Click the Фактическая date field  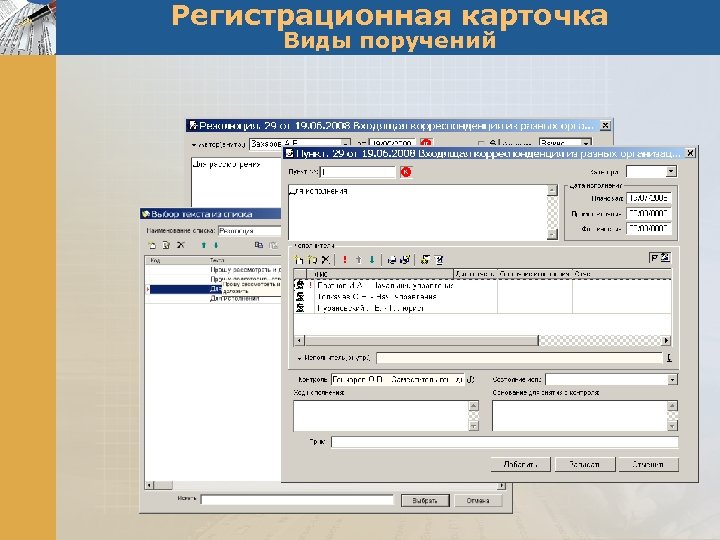(x=649, y=228)
